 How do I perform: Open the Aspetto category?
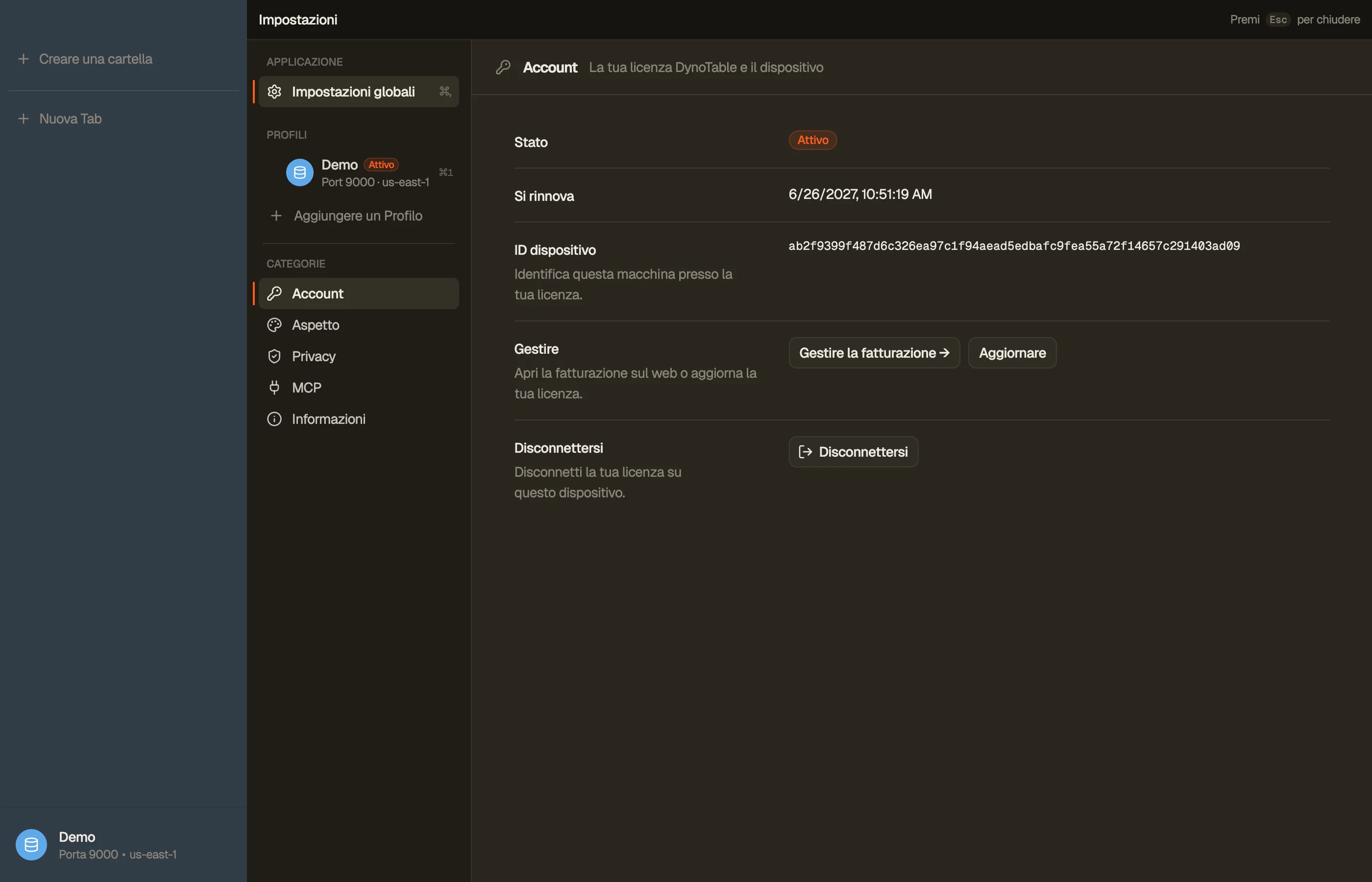[x=359, y=325]
